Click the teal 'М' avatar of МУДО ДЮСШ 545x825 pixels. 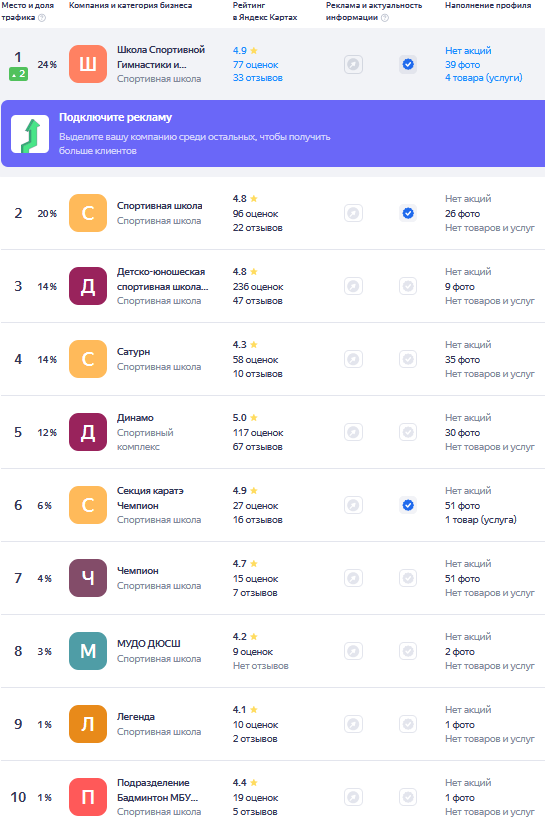(88, 651)
